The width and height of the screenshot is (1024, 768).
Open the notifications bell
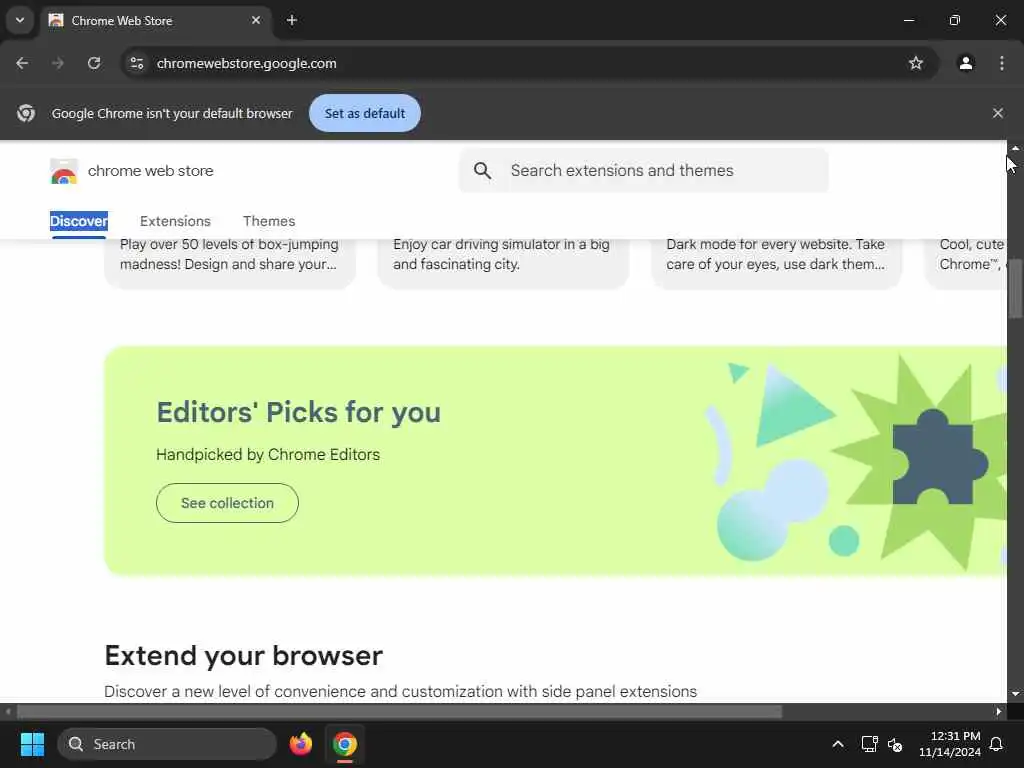[x=997, y=744]
